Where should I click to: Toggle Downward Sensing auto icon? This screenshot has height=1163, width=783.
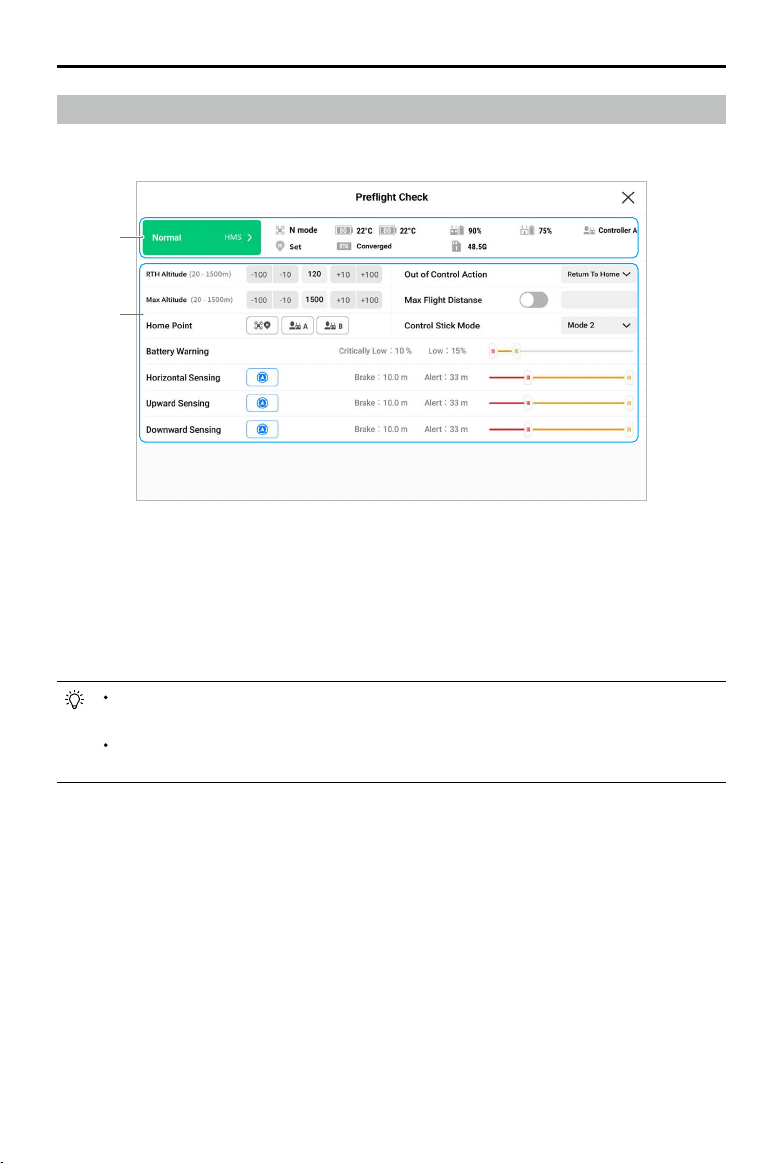click(x=262, y=429)
